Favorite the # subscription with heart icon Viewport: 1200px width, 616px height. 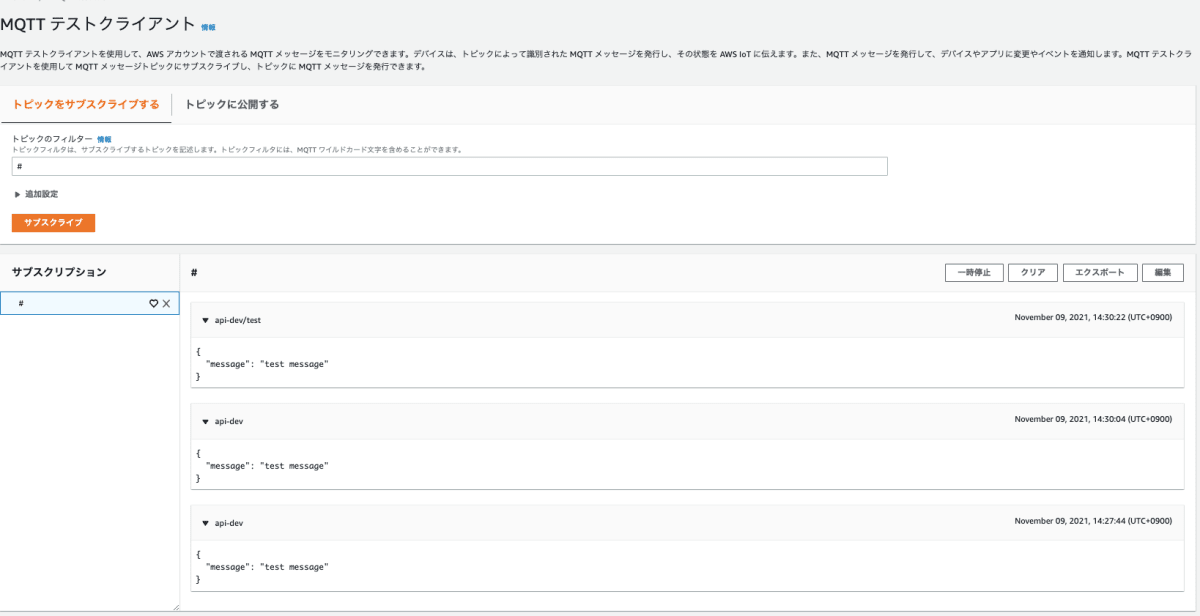pos(154,303)
